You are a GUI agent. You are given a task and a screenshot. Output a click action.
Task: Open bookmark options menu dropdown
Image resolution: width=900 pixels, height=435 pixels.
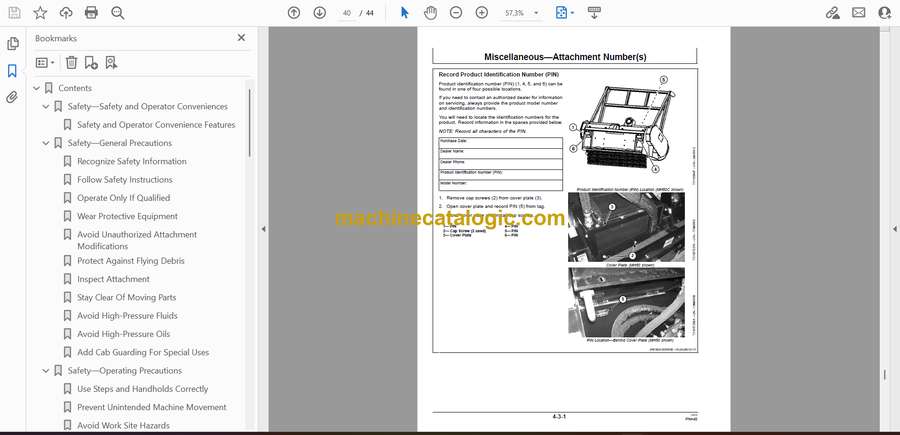click(x=45, y=63)
